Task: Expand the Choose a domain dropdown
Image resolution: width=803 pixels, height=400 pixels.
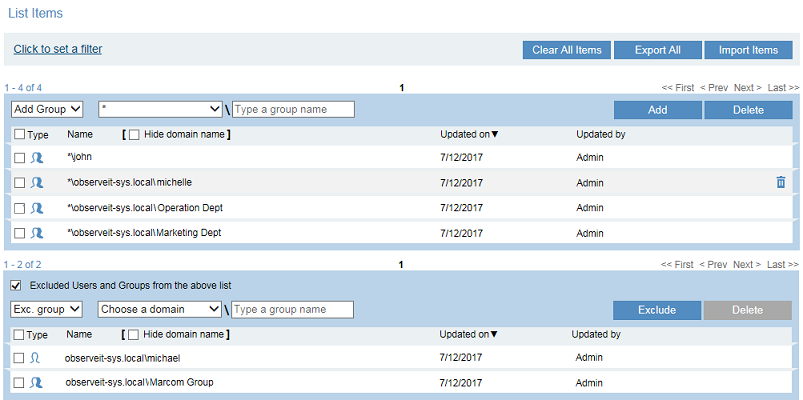Action: pos(160,310)
